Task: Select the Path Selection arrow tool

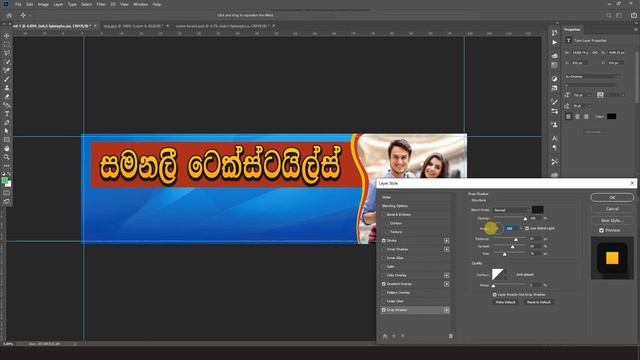Action: (7, 131)
